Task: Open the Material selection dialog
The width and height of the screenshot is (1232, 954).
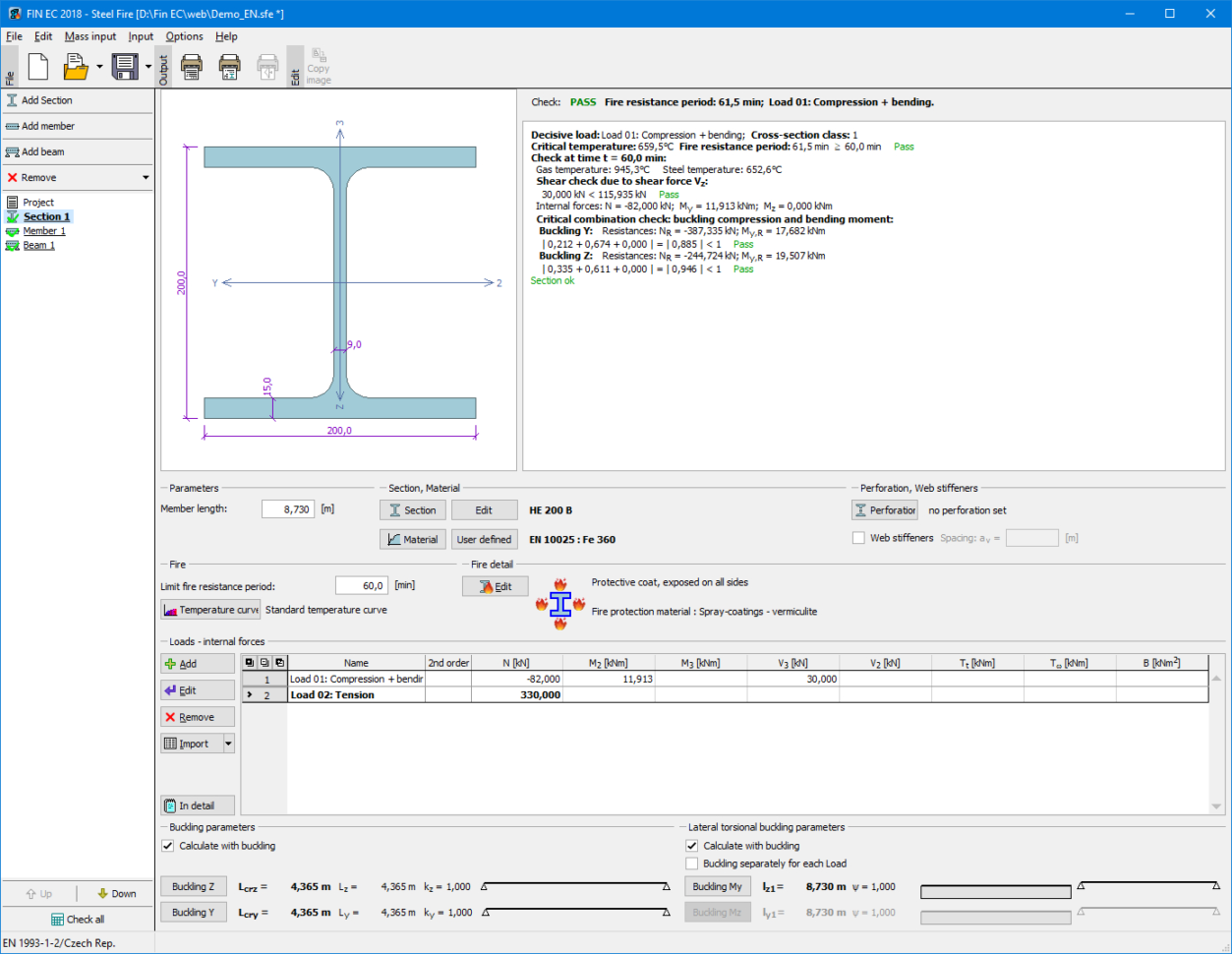Action: (412, 539)
